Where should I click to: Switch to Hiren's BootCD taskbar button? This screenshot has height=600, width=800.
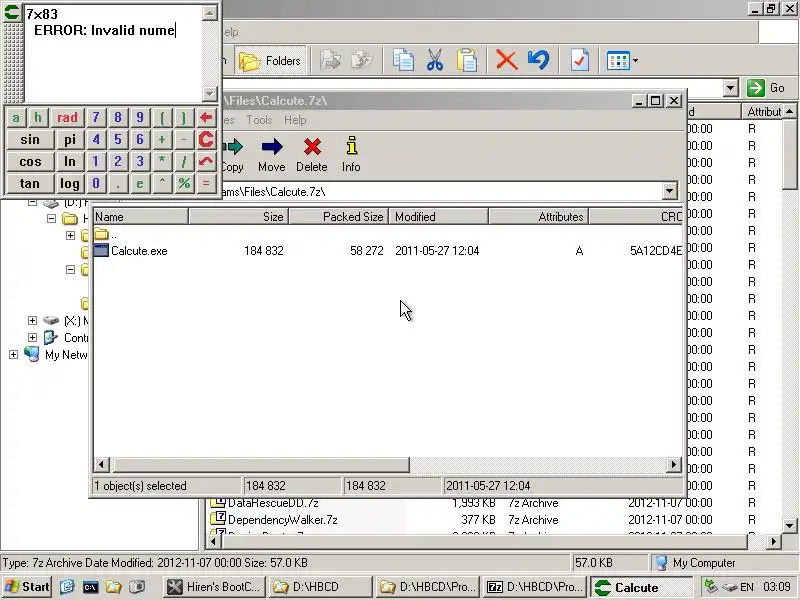coord(215,587)
